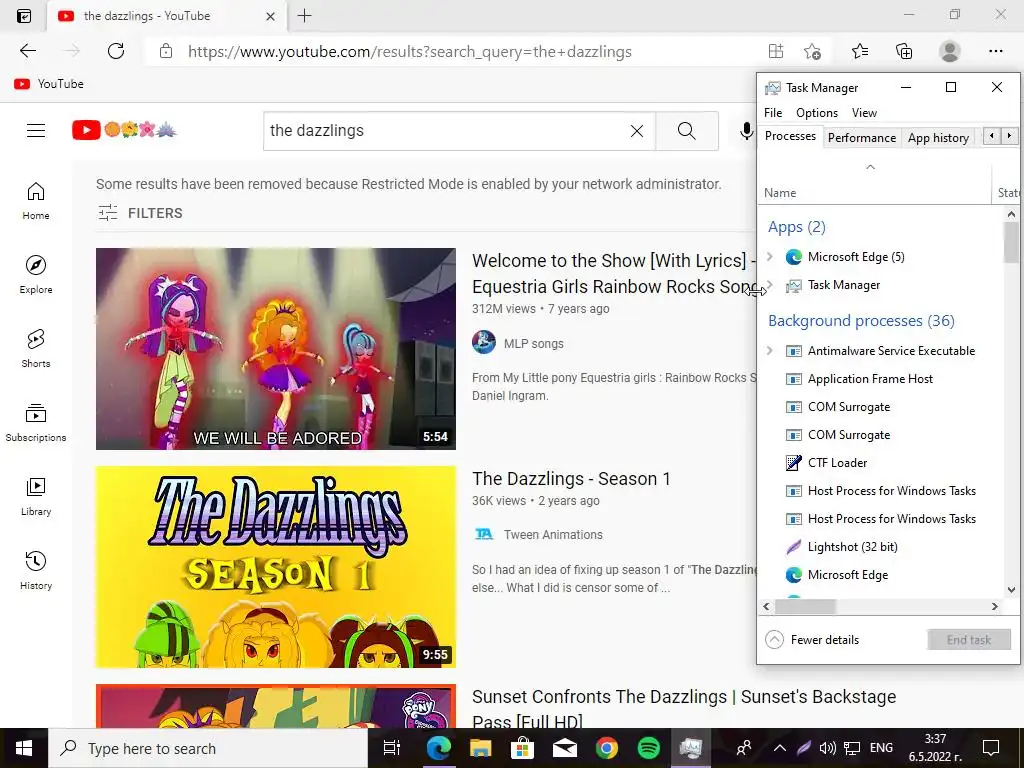Open Sunset Confronts The Dazzlings video title
Screen dimensions: 1024x768
click(x=684, y=709)
